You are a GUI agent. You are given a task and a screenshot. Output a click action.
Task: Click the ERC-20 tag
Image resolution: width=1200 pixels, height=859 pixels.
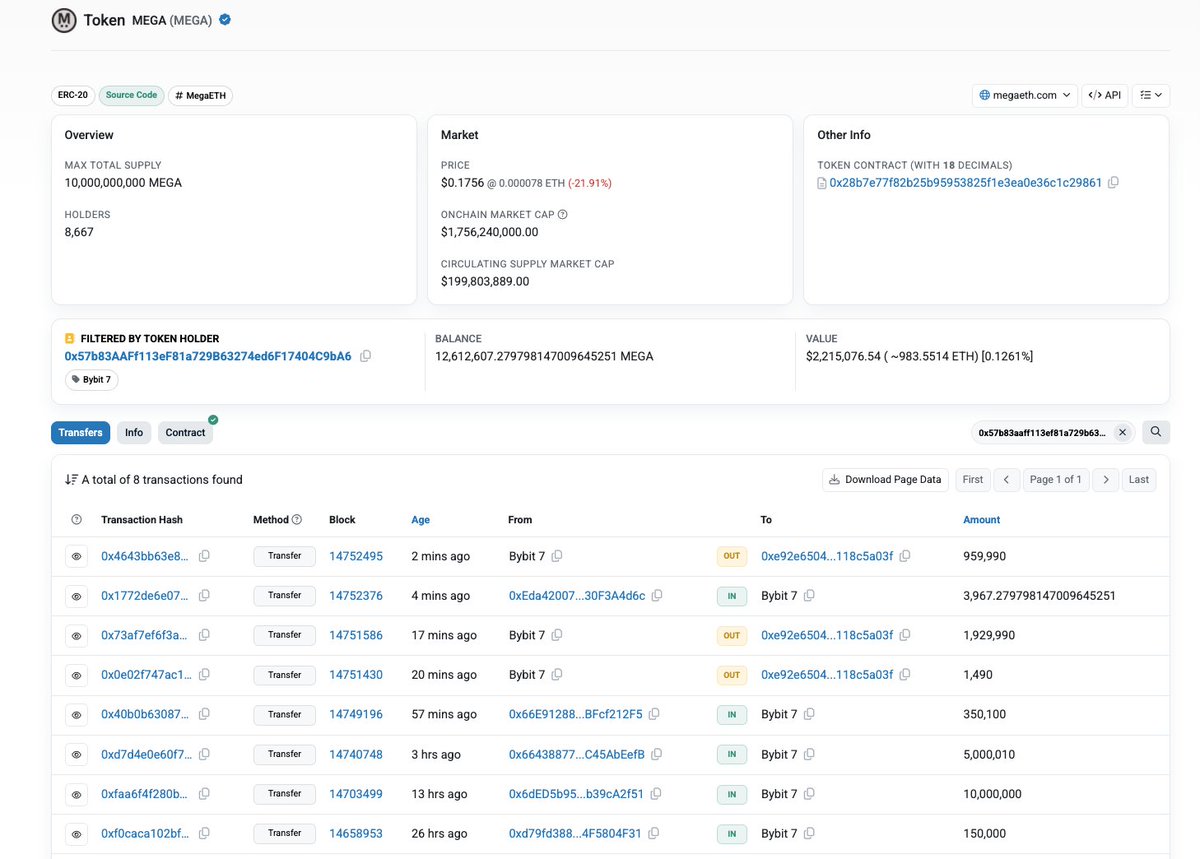tap(73, 95)
